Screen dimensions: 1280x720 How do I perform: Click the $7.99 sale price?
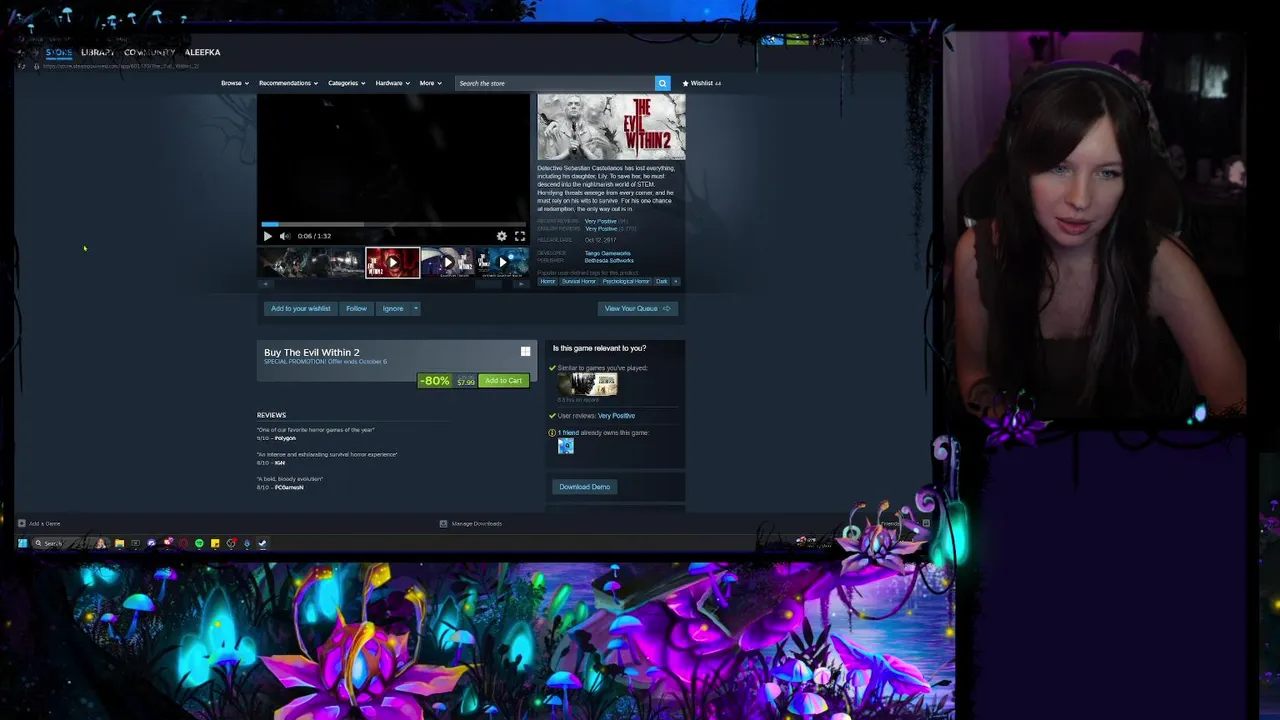click(466, 382)
